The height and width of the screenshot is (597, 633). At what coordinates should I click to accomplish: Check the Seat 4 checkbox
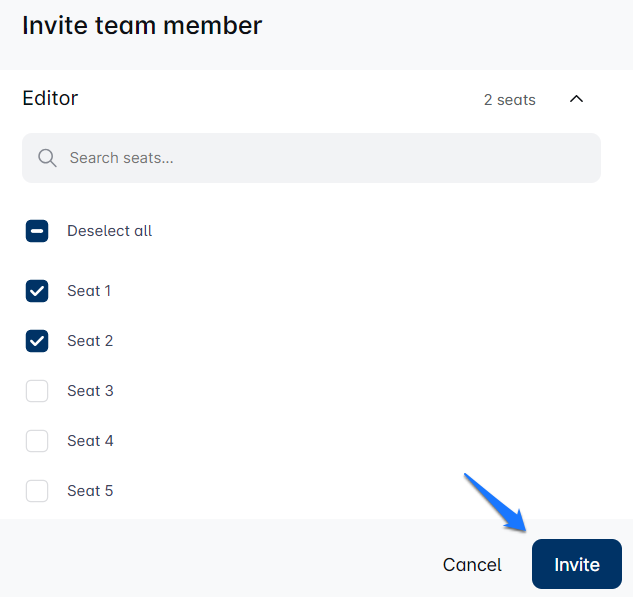point(37,441)
